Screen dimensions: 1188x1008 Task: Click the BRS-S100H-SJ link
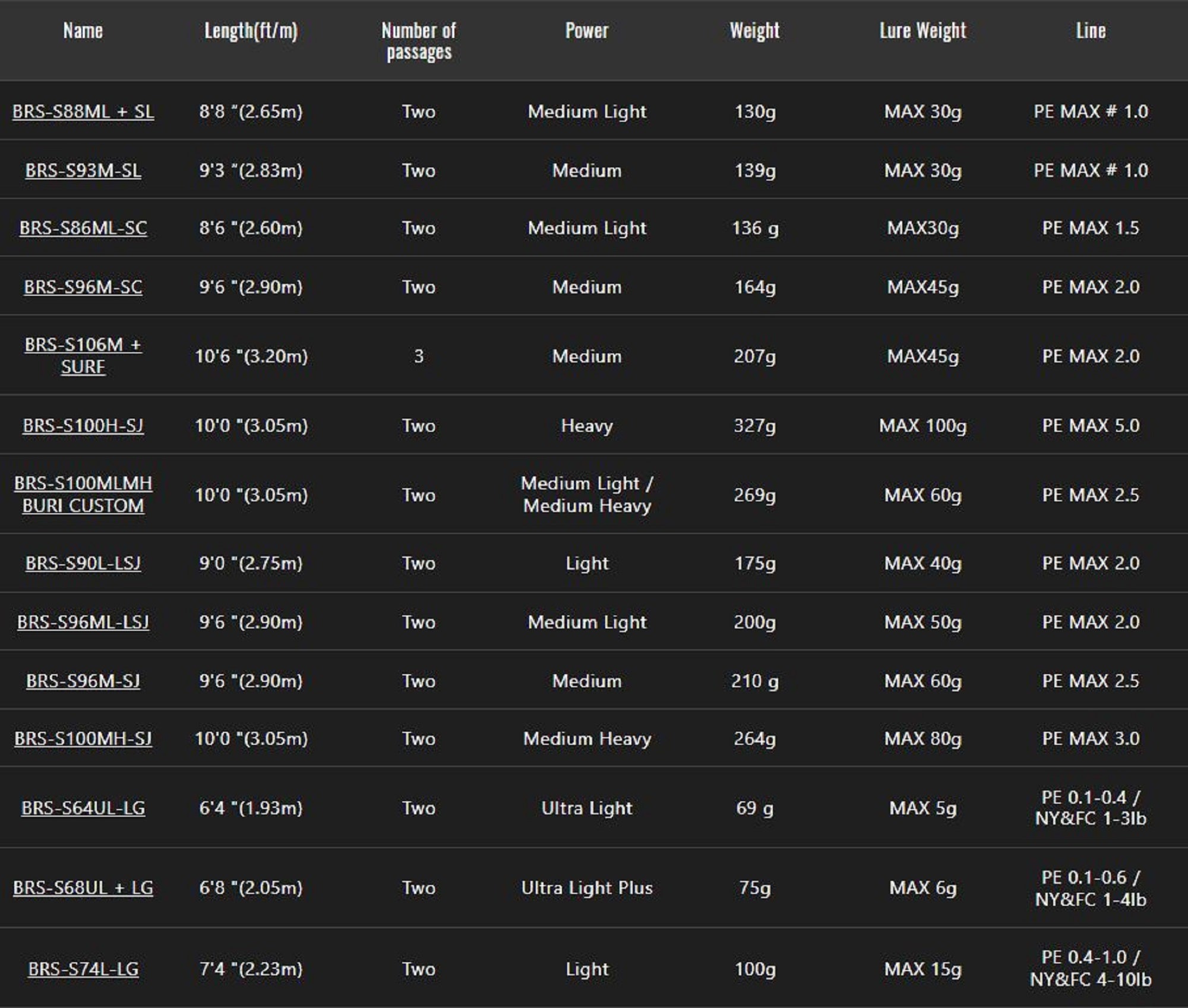pos(83,425)
